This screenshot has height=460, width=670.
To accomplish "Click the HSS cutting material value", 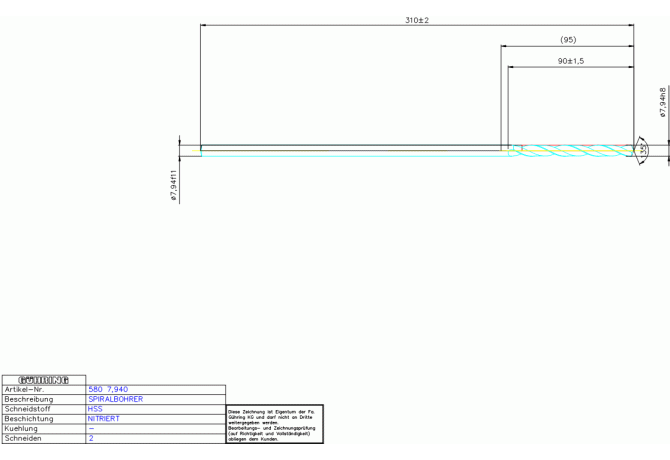I will pos(95,409).
